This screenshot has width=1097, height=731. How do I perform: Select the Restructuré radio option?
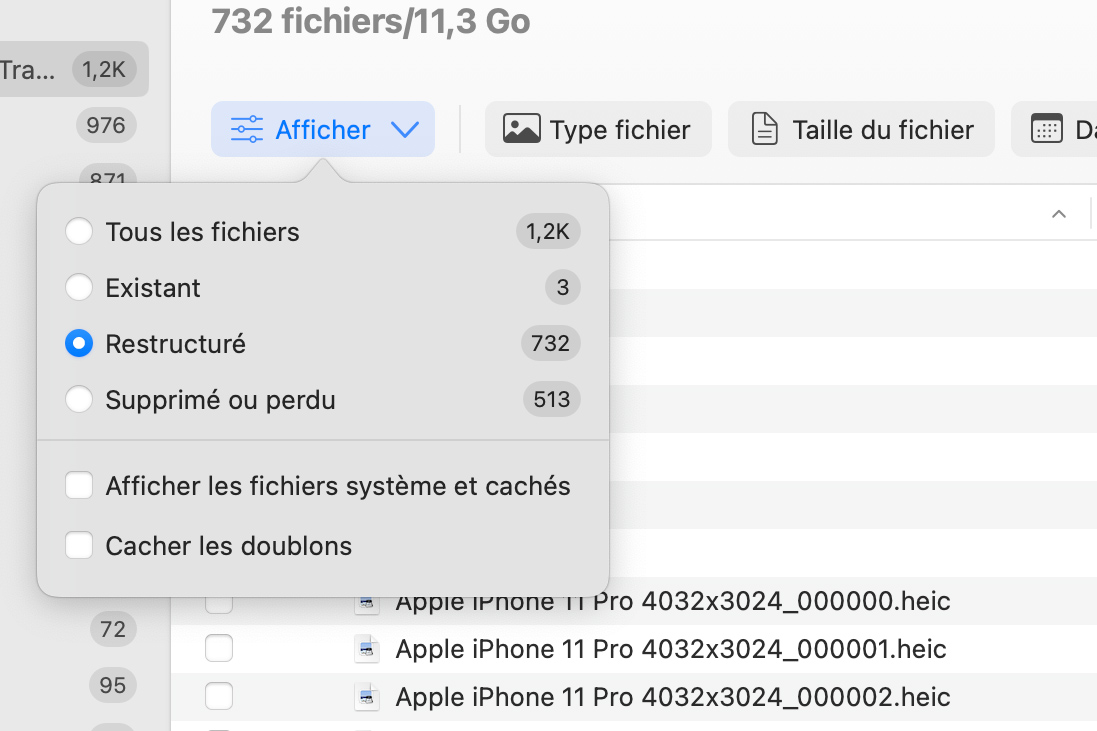(x=79, y=344)
